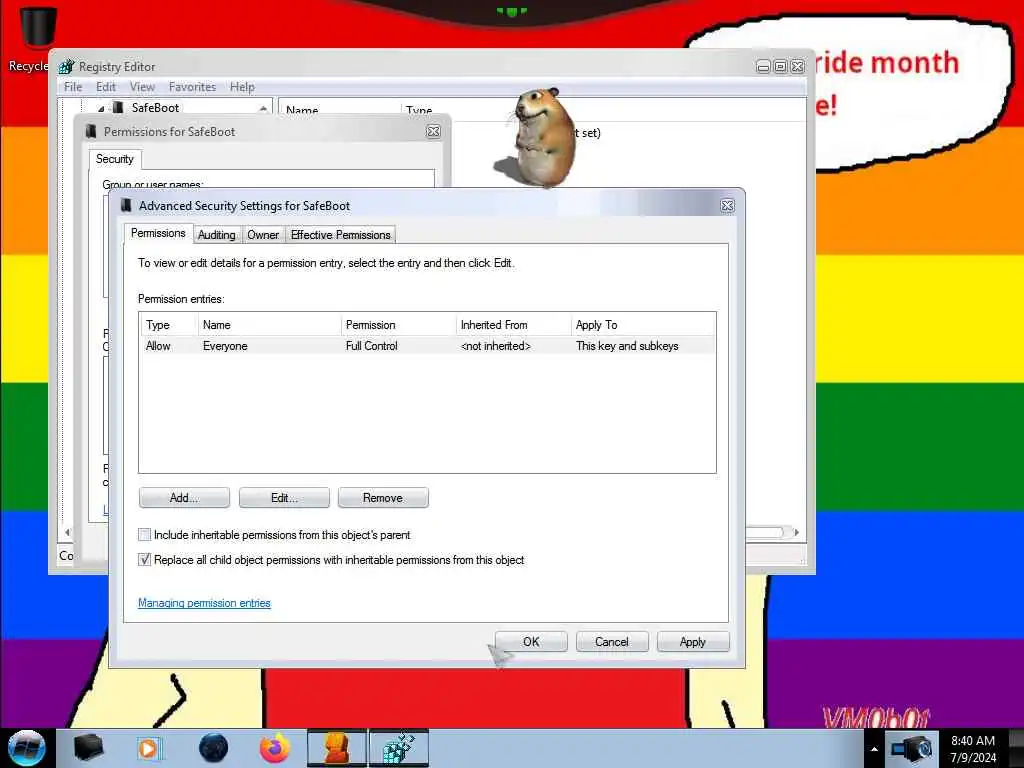The width and height of the screenshot is (1024, 768).
Task: Click the Type column header
Action: tap(168, 325)
